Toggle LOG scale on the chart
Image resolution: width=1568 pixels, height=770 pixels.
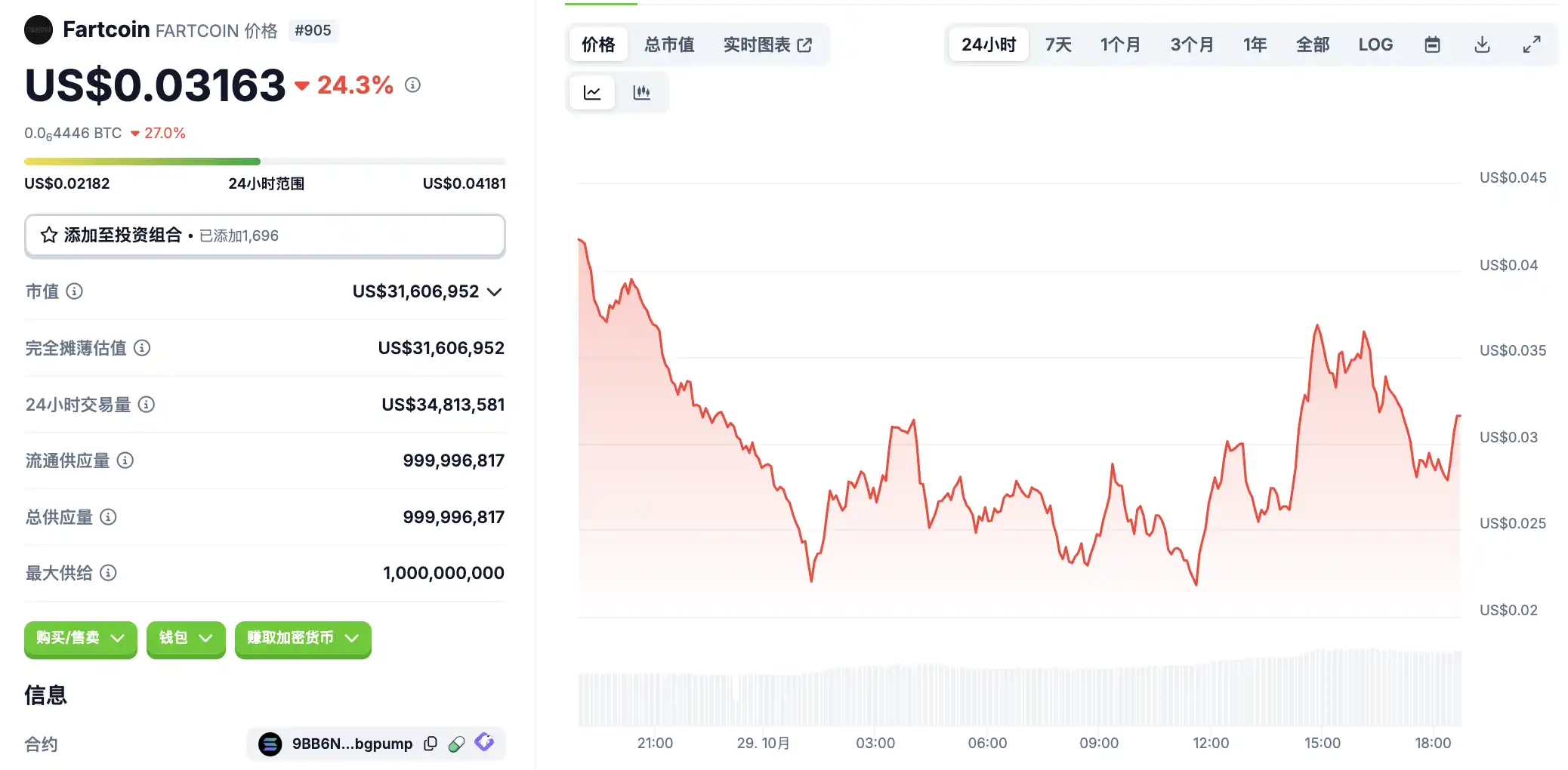click(x=1375, y=45)
